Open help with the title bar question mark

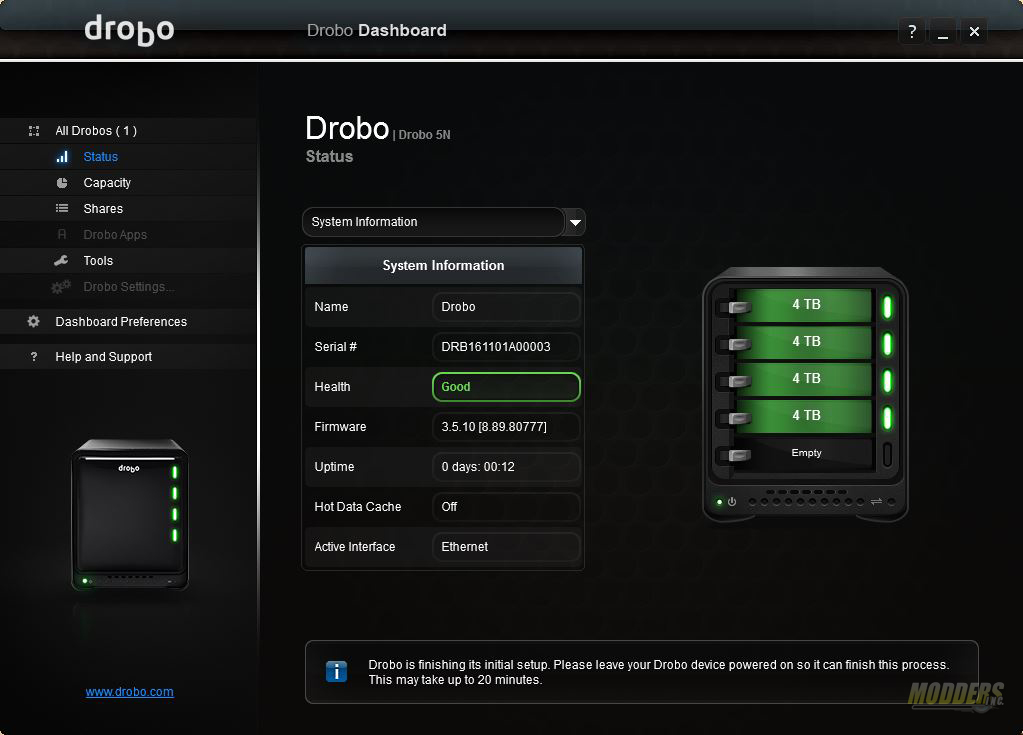tap(912, 31)
